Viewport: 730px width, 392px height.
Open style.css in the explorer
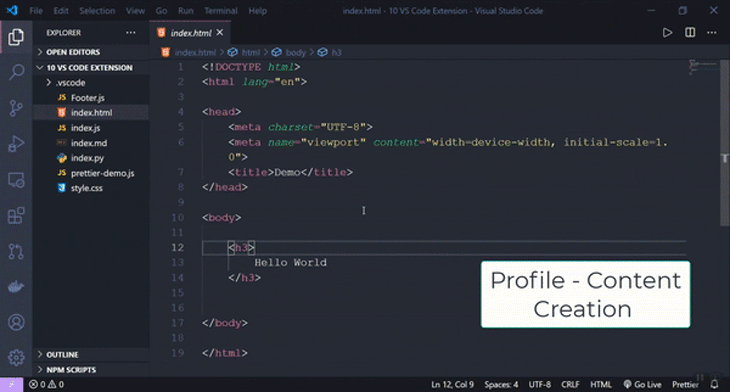pos(87,188)
